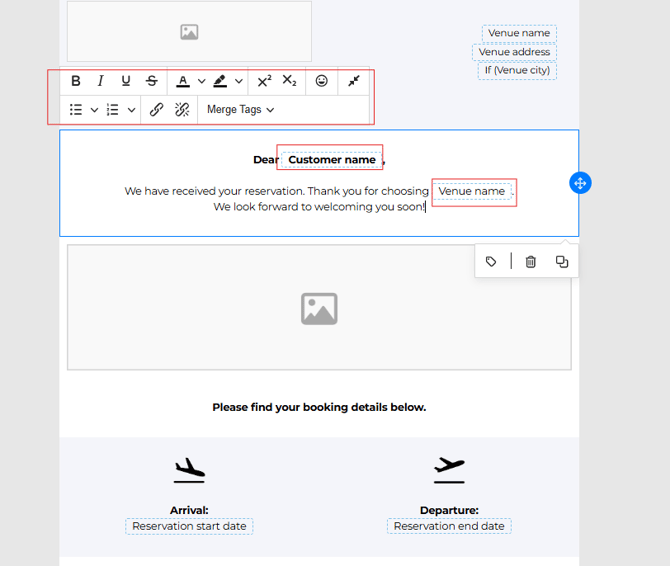Expand the bulleted list style options
670x566 pixels.
pos(95,110)
